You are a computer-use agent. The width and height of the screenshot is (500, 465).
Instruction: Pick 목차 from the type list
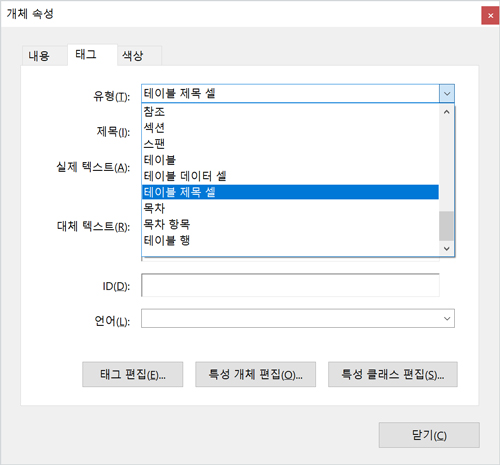pos(290,208)
